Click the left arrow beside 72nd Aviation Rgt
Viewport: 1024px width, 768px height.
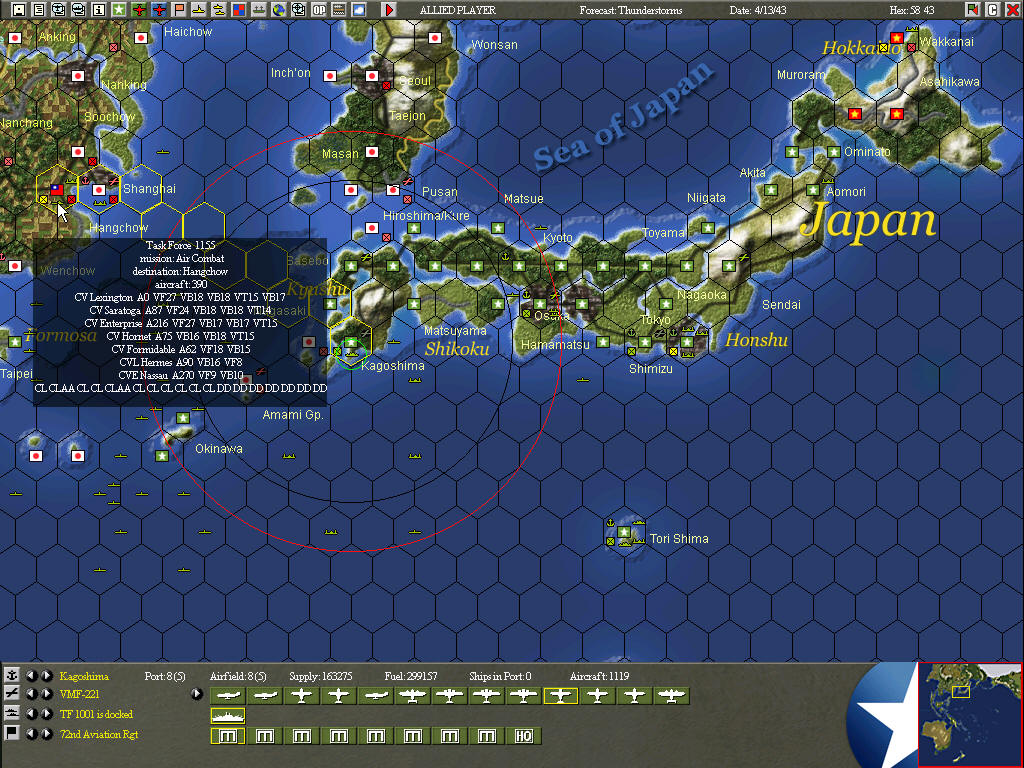(x=32, y=731)
